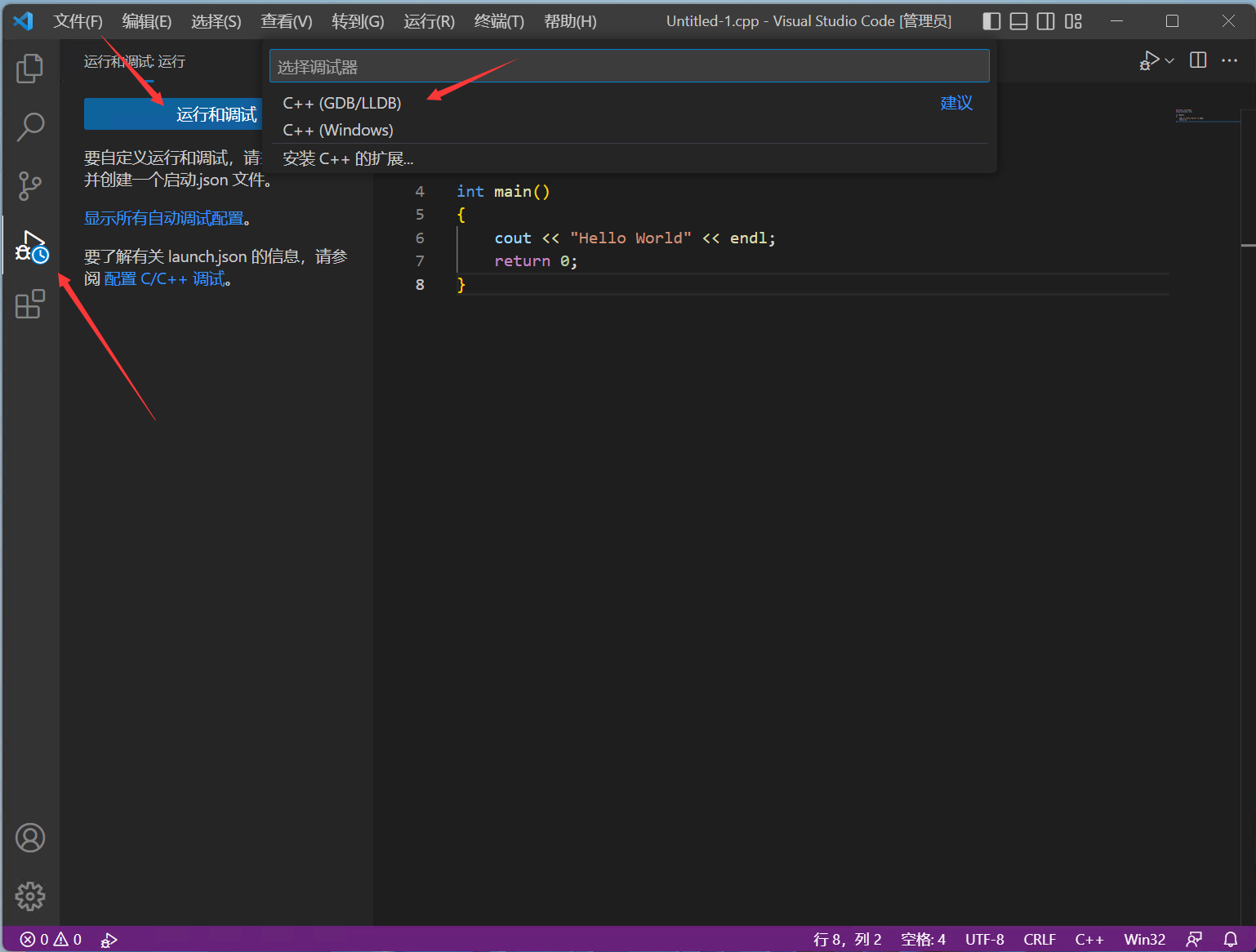Click the 行 8, 列 2 cursor position

(x=847, y=940)
